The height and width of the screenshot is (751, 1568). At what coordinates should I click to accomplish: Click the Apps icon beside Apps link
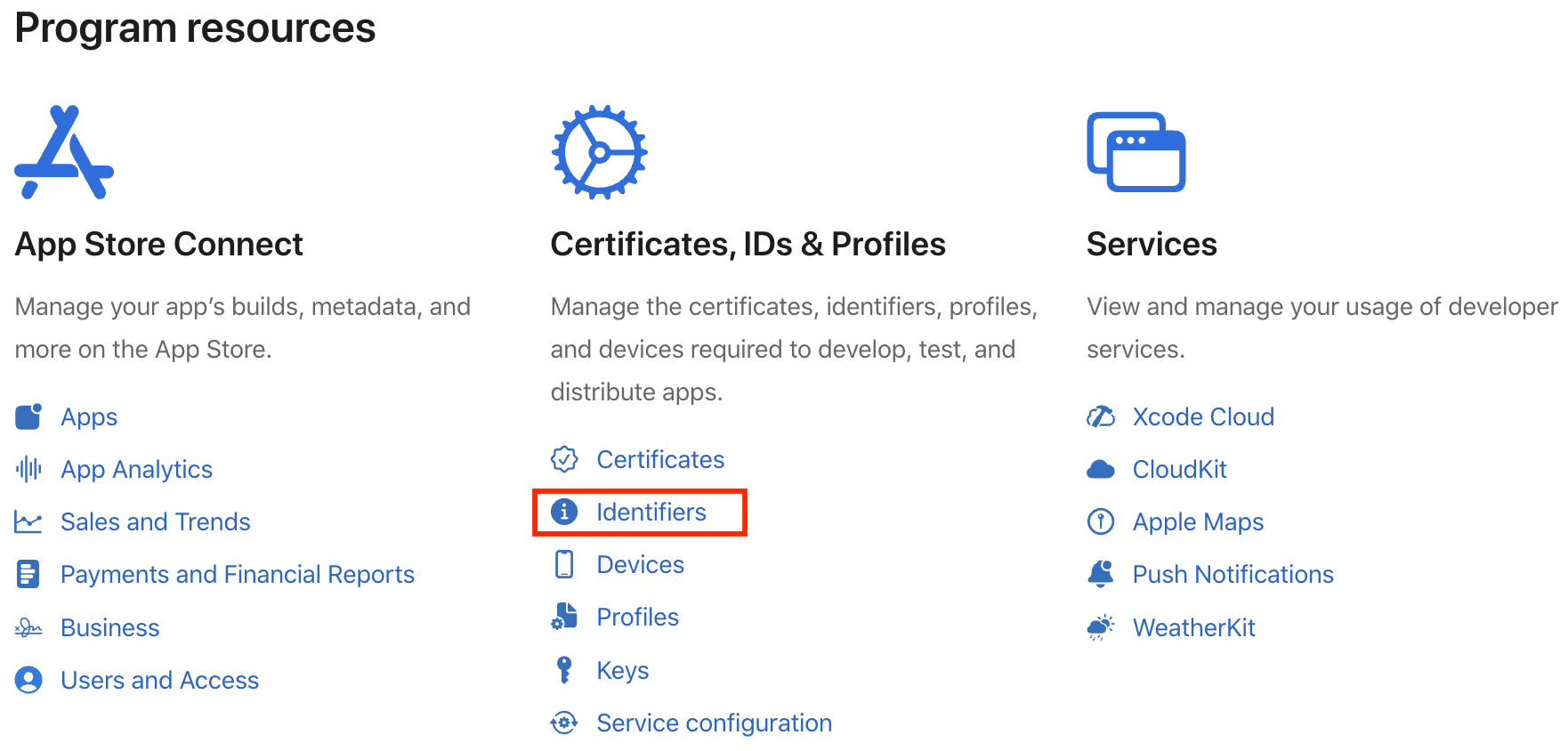click(28, 416)
